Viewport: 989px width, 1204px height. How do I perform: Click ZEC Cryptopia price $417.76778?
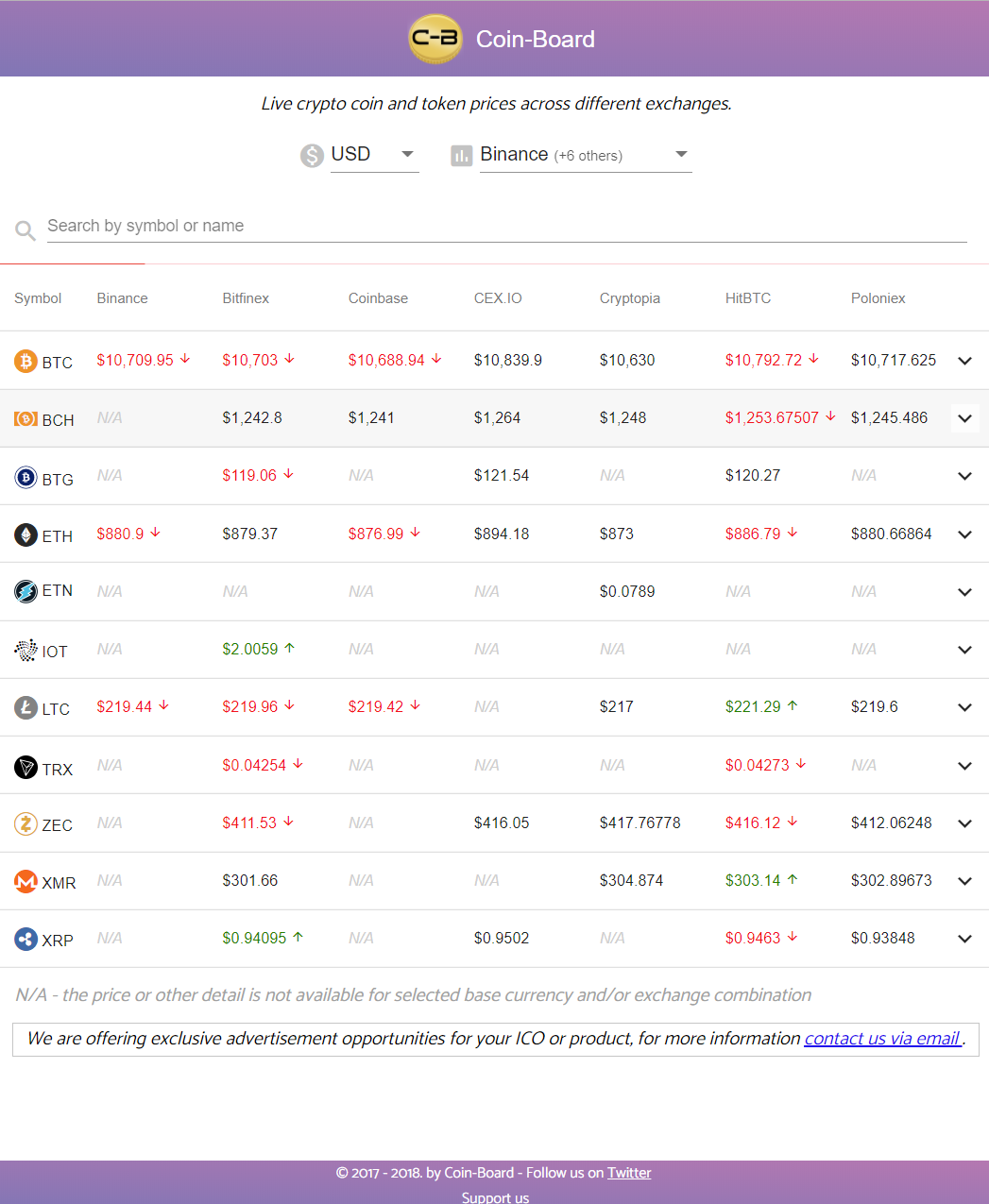639,822
